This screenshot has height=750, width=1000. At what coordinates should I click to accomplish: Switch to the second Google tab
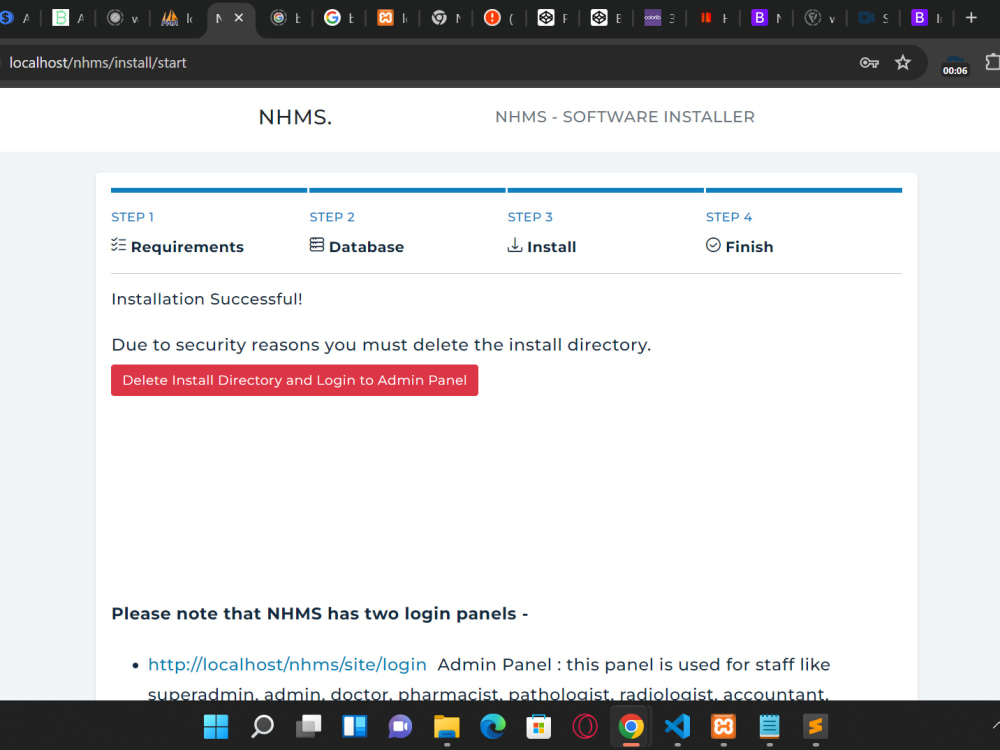332,18
